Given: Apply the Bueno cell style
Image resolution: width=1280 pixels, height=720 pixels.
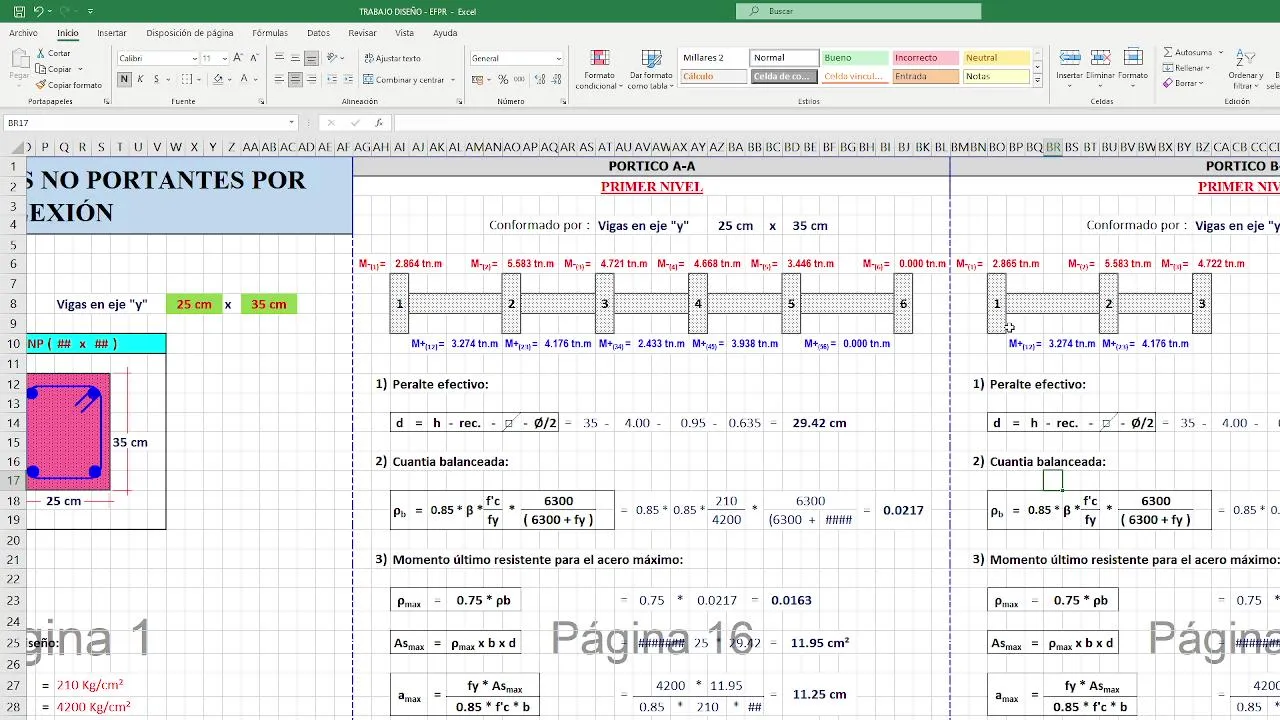Looking at the screenshot, I should pos(854,58).
